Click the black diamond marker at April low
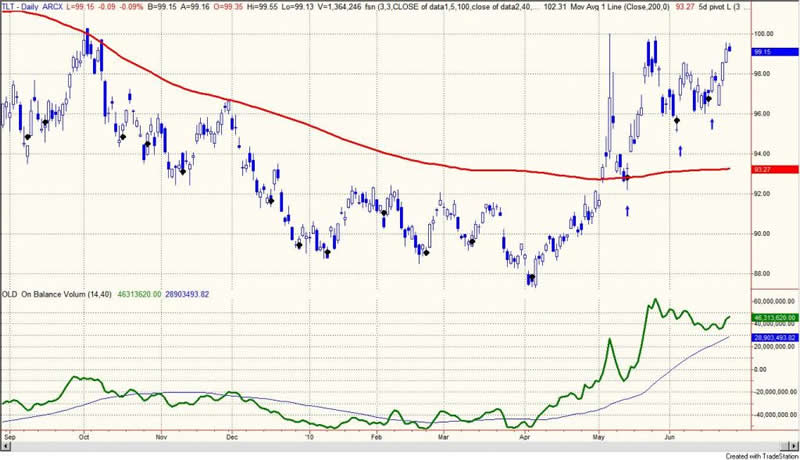800x460 pixels. click(533, 279)
